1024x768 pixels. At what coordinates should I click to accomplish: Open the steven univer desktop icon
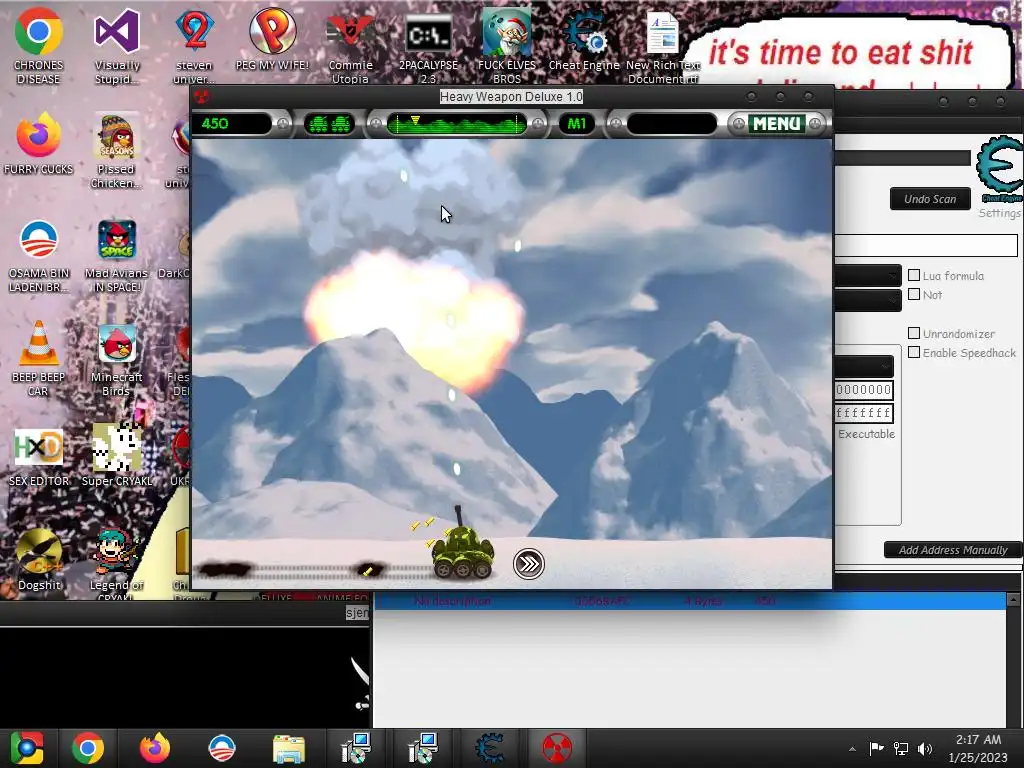click(x=194, y=46)
